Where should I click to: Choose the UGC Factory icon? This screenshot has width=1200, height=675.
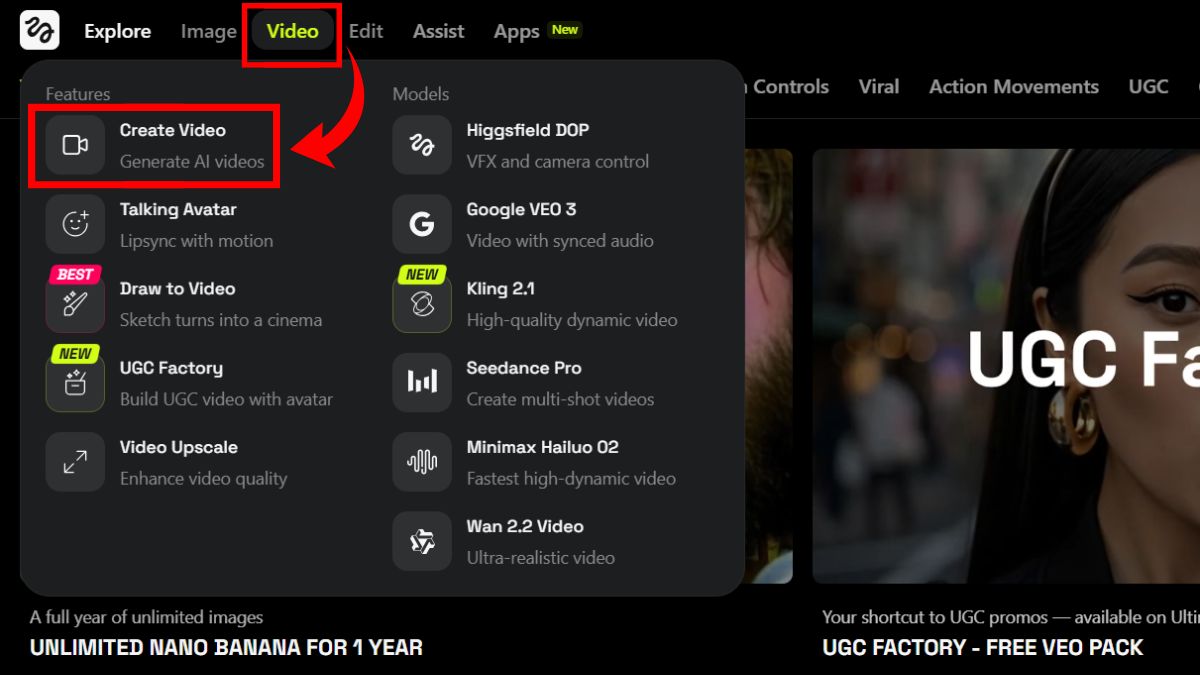[75, 383]
